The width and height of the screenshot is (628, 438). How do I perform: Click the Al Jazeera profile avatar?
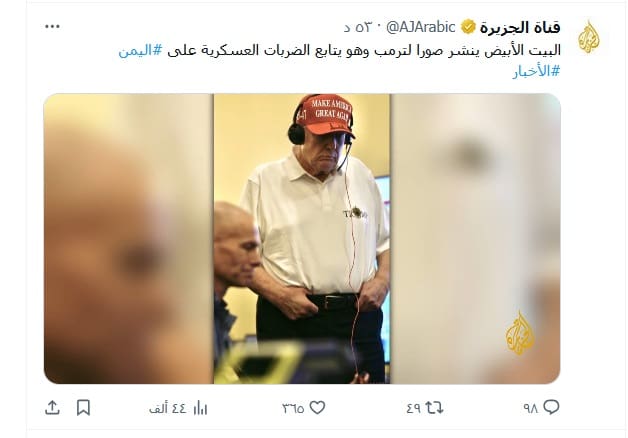(x=588, y=37)
